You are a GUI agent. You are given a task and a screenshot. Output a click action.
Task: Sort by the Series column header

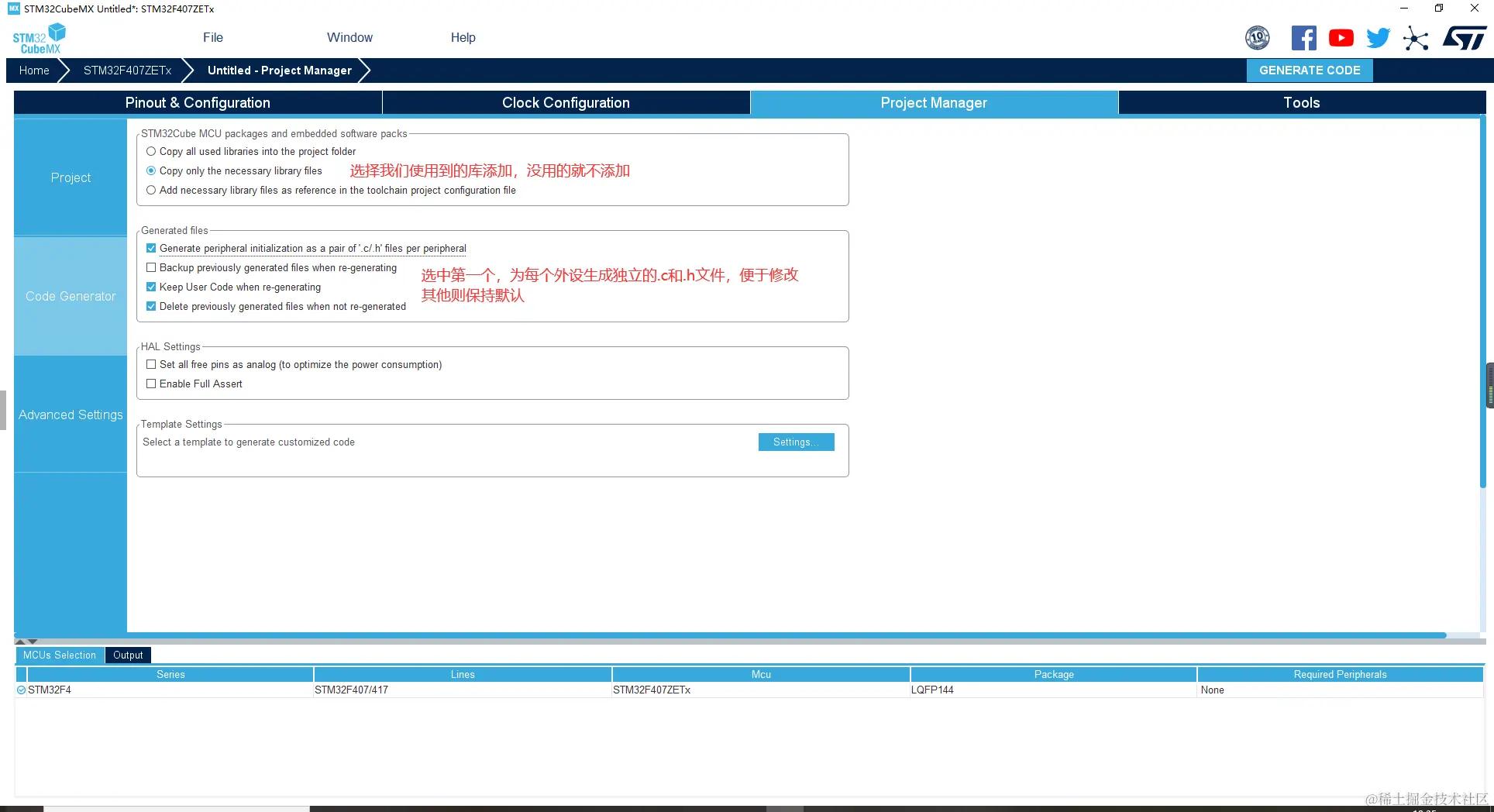[x=170, y=674]
